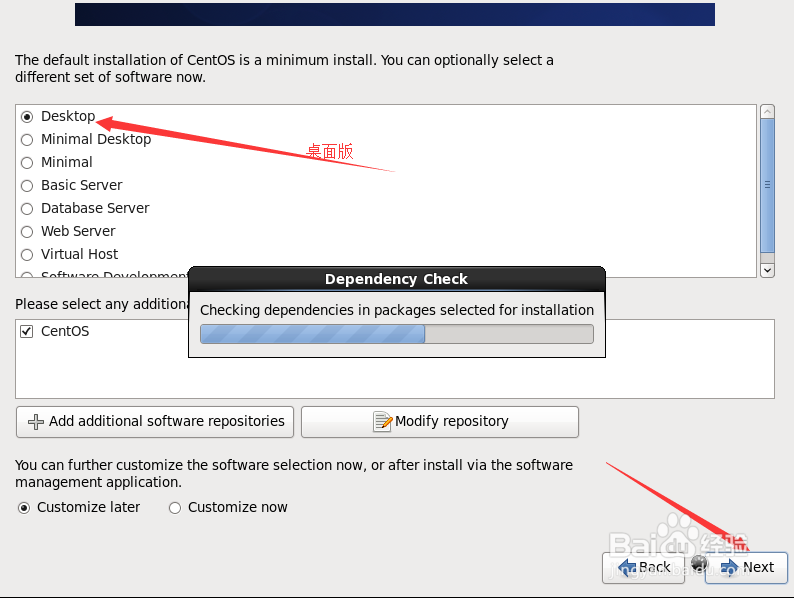Click the software list scrollbar thumb
Image resolution: width=794 pixels, height=598 pixels.
[768, 185]
